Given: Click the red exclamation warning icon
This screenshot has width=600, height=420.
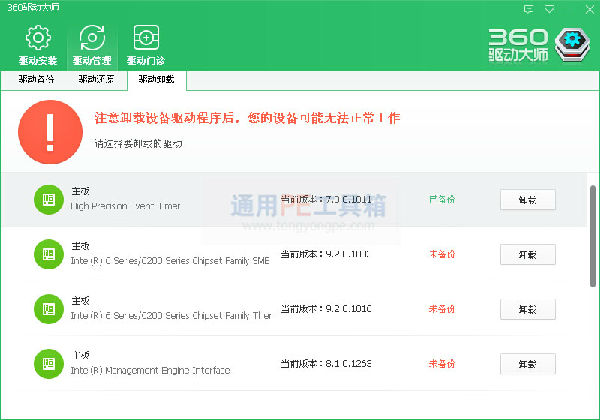Looking at the screenshot, I should tap(50, 132).
